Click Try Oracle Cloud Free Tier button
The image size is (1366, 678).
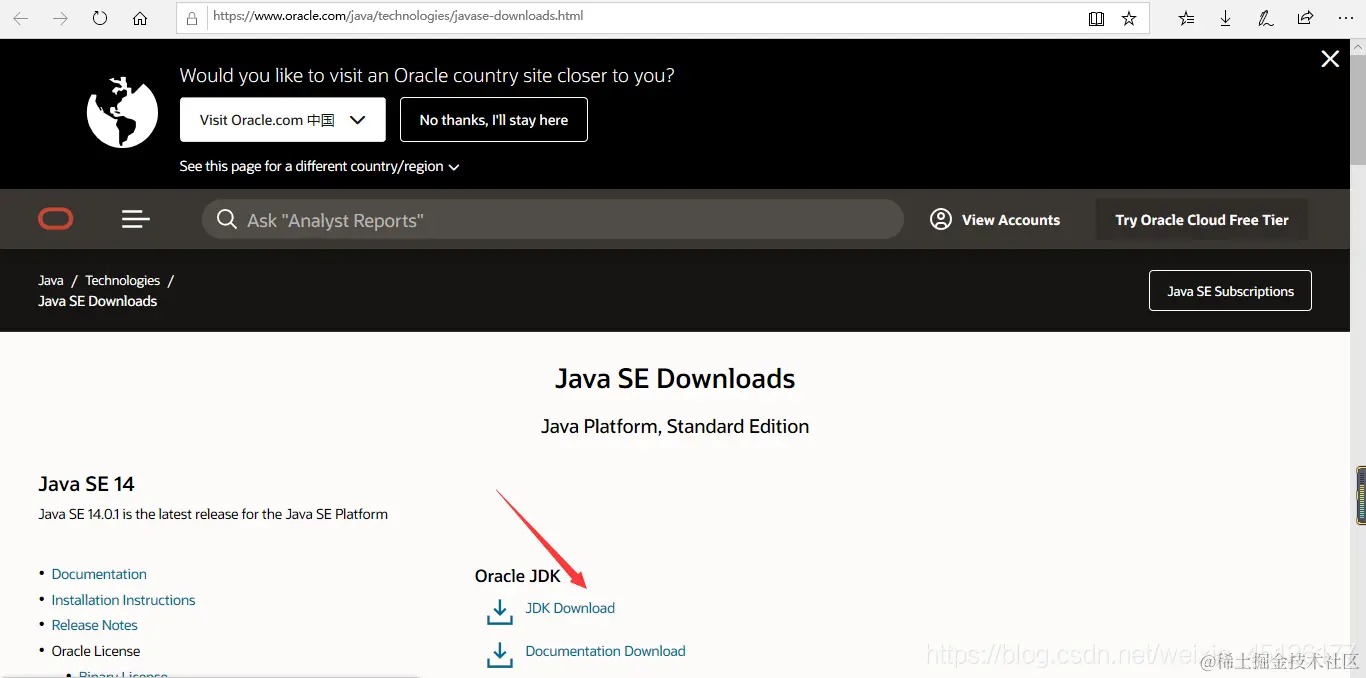point(1202,220)
